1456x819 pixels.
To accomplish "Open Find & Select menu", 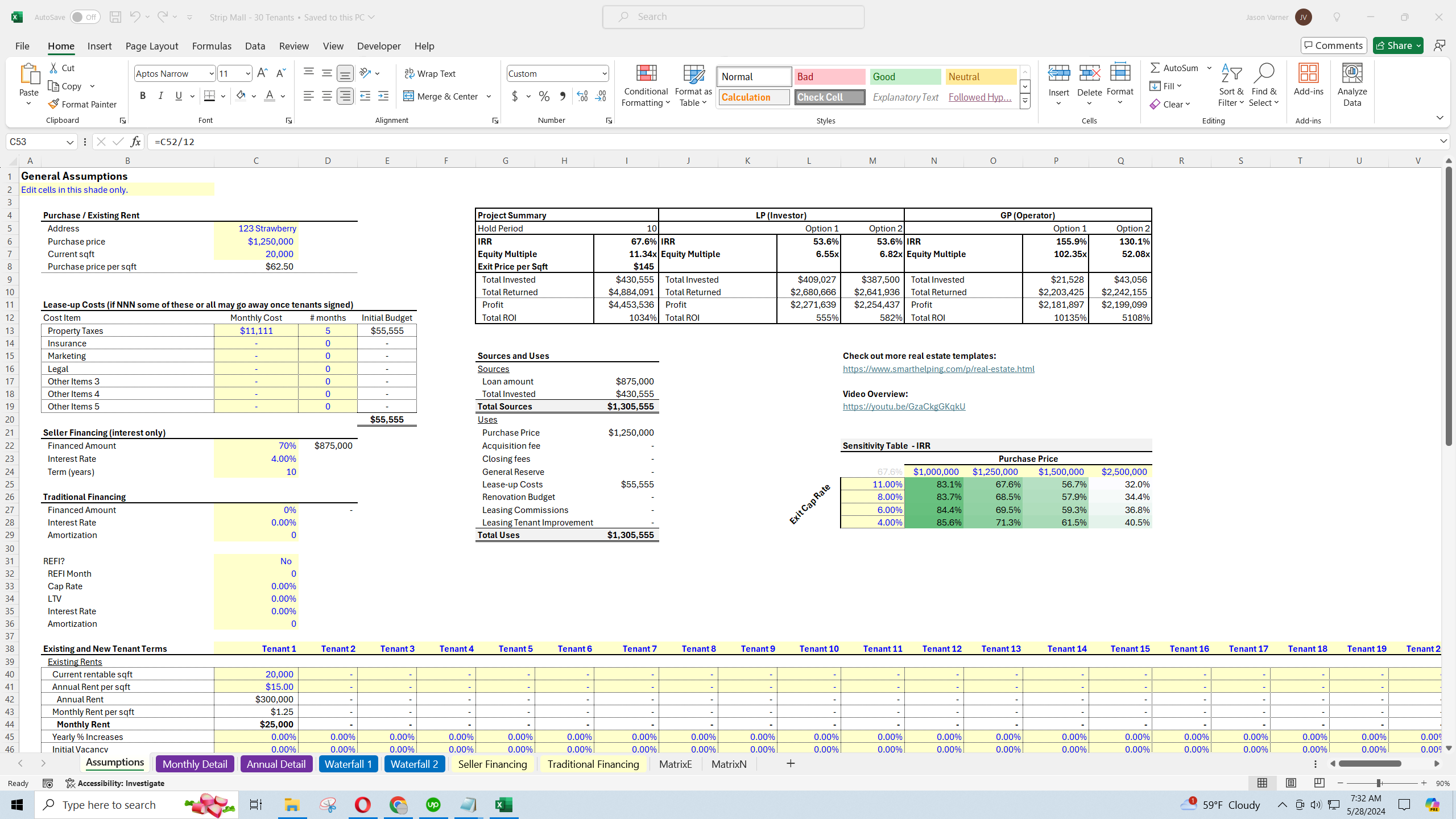I will pos(1264,85).
